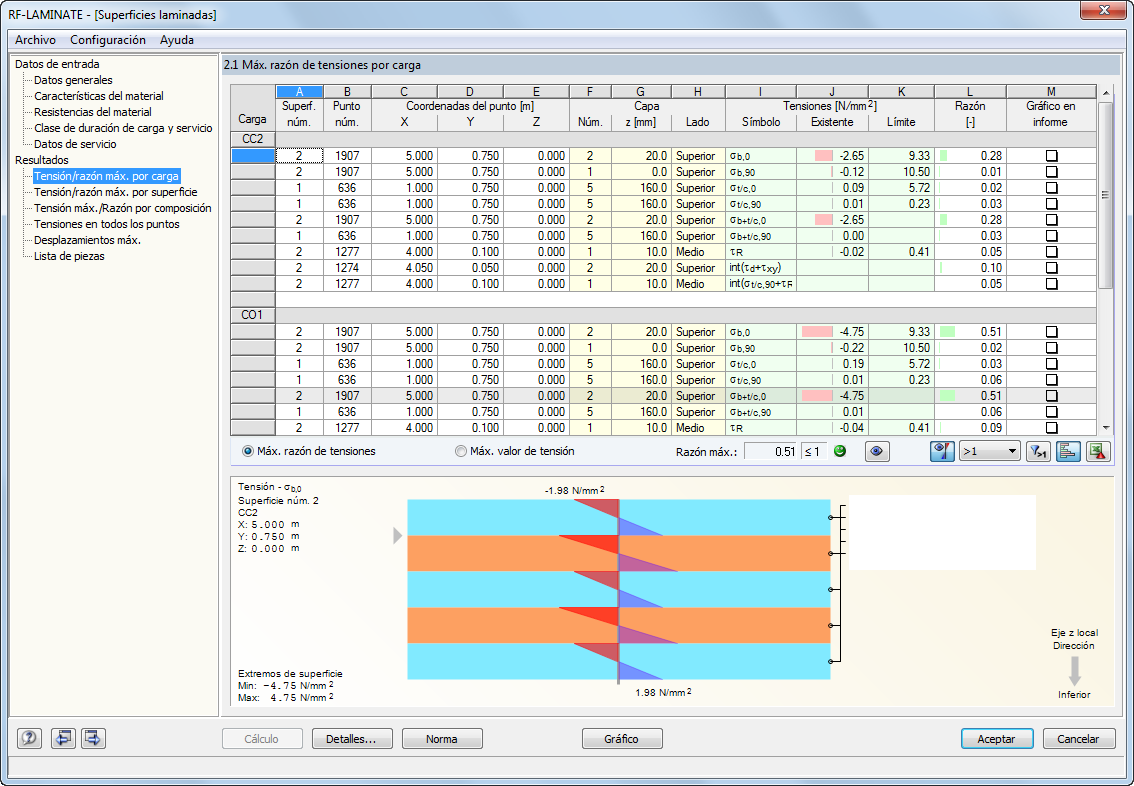
Task: Check informe box for CO1 τR row
Action: pyautogui.click(x=1052, y=427)
